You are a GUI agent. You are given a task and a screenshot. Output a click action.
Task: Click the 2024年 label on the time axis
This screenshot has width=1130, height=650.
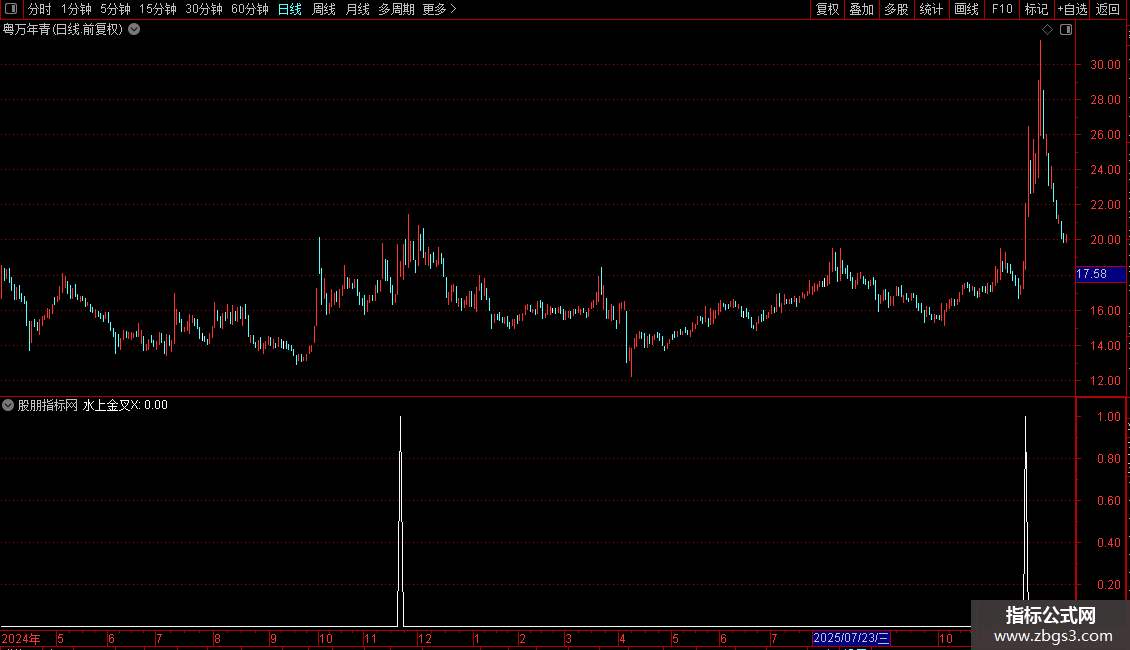(x=21, y=638)
